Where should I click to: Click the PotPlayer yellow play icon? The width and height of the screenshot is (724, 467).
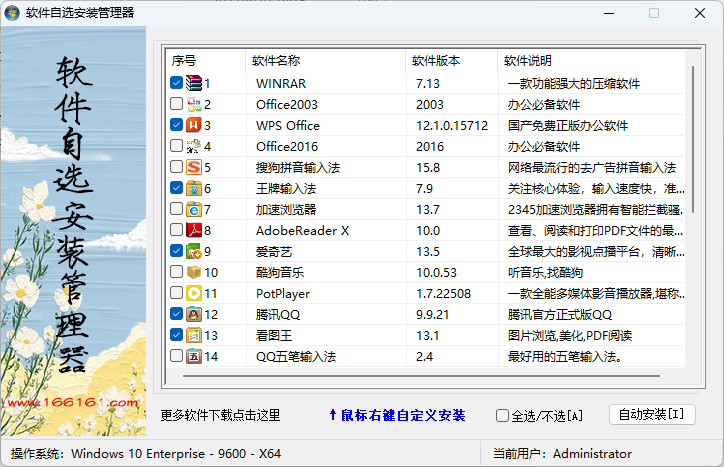pos(194,293)
